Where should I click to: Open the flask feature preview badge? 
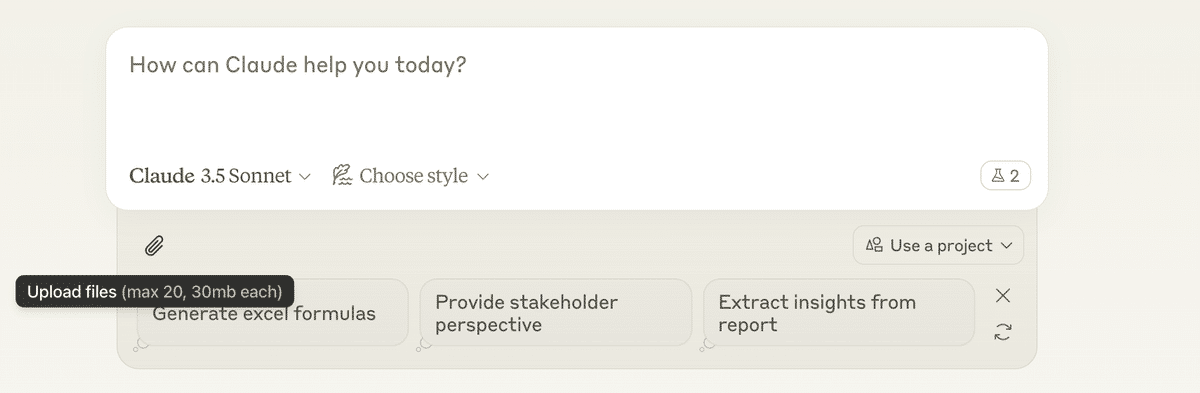pyautogui.click(x=1005, y=176)
